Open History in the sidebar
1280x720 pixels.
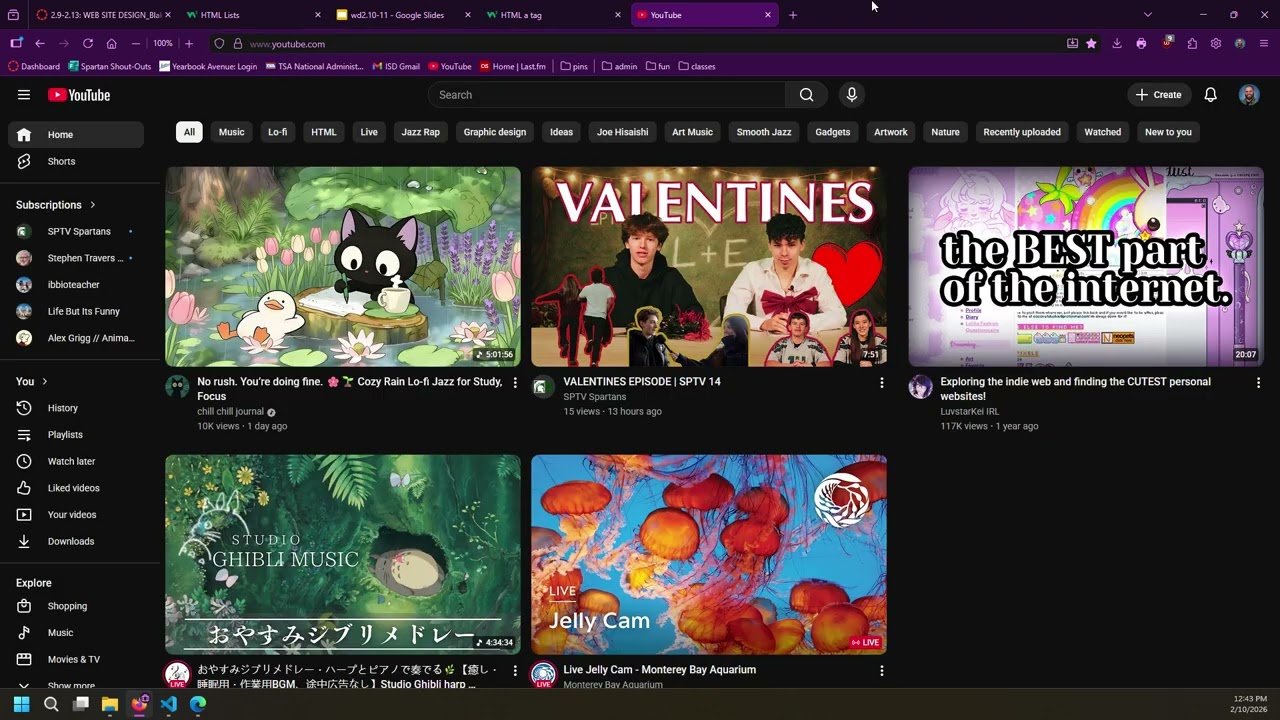76,408
